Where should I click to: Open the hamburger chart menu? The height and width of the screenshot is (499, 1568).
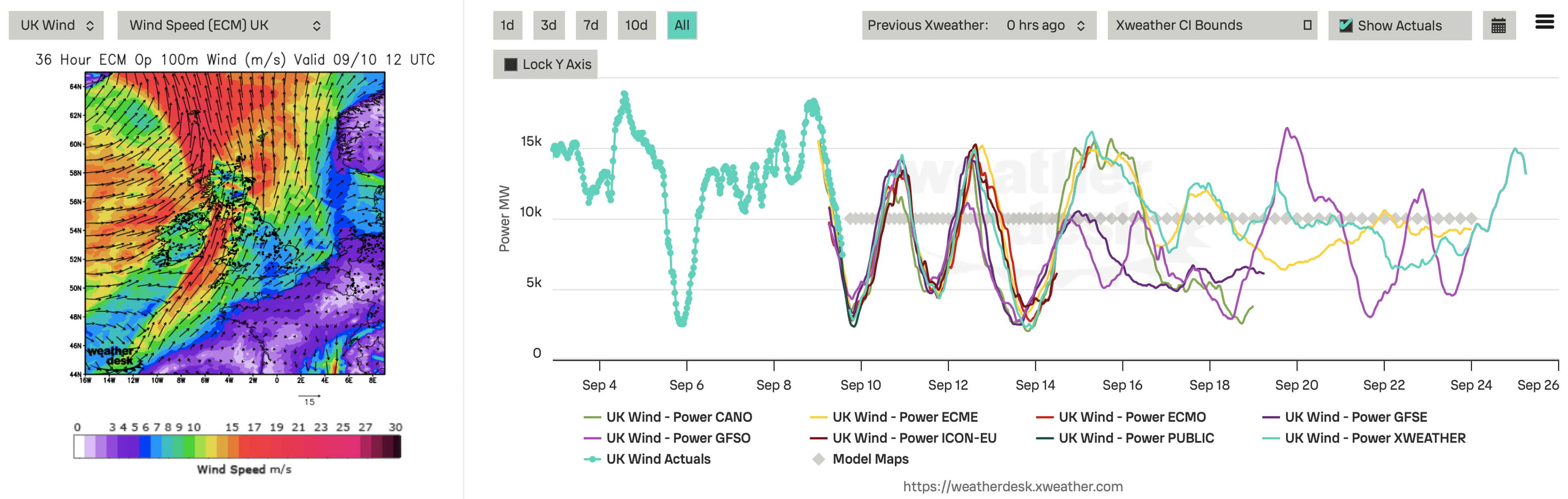tap(1544, 22)
